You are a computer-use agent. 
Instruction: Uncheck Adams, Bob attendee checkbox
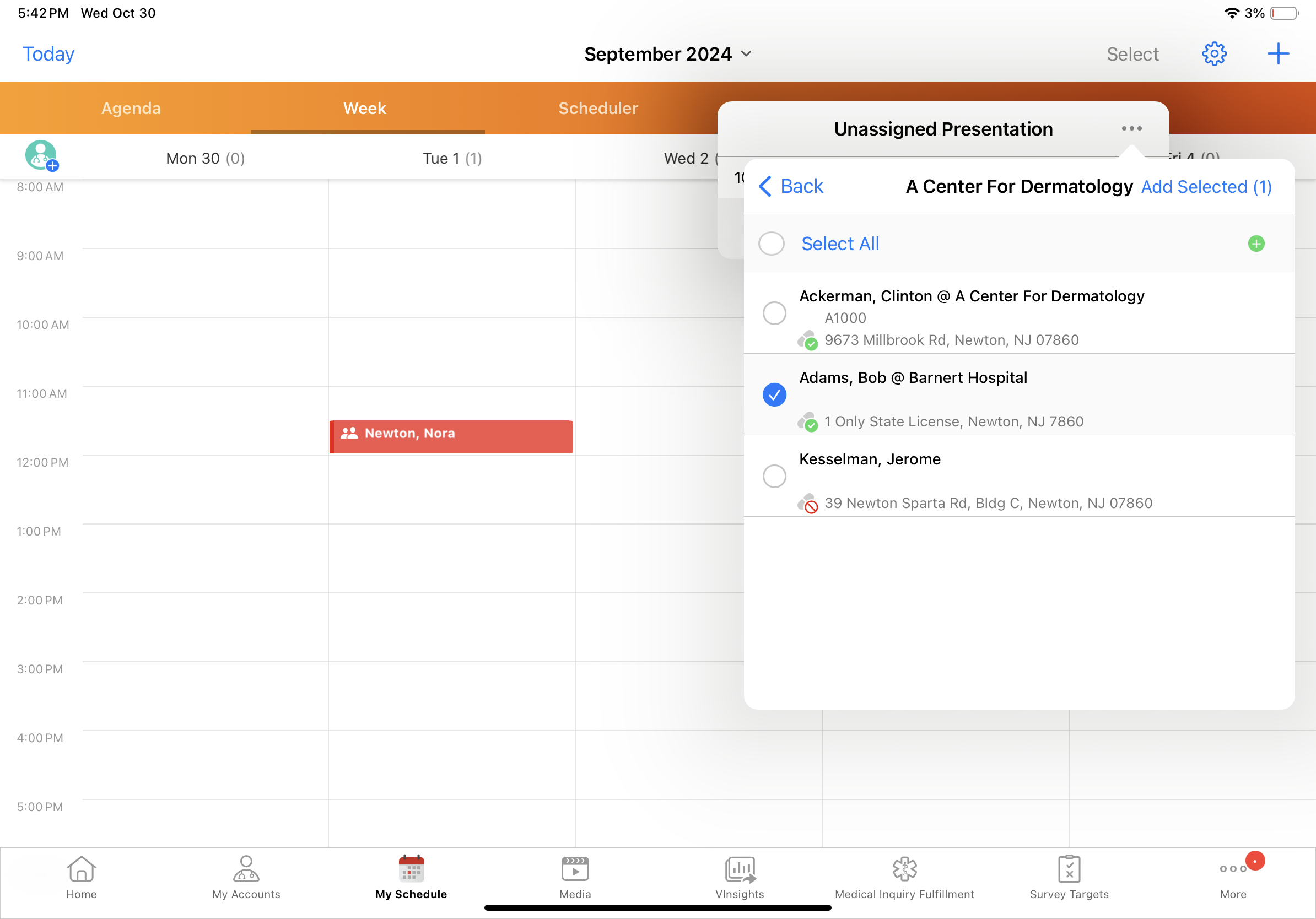774,394
